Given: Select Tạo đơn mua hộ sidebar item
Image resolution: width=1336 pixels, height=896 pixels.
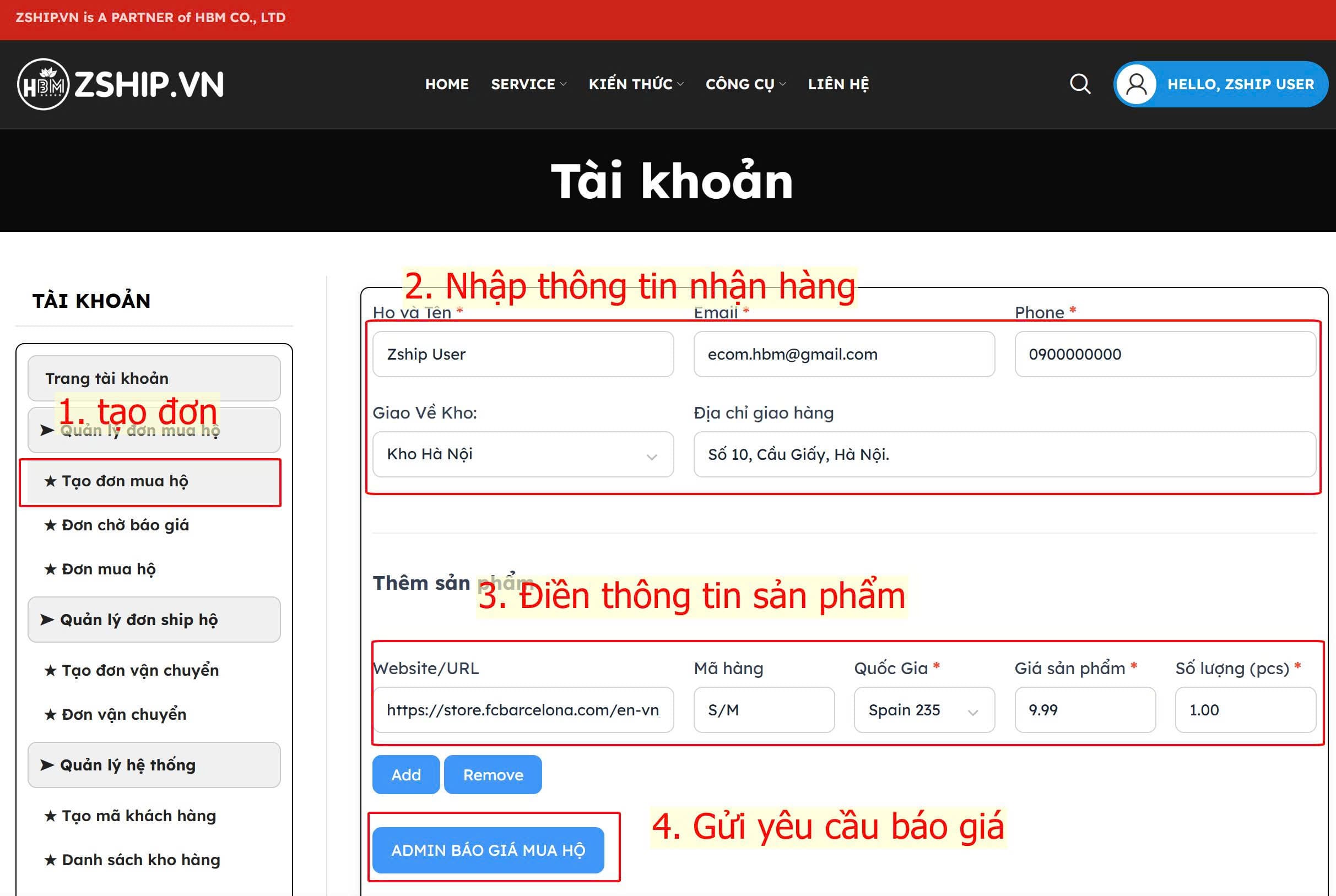Looking at the screenshot, I should (x=125, y=481).
